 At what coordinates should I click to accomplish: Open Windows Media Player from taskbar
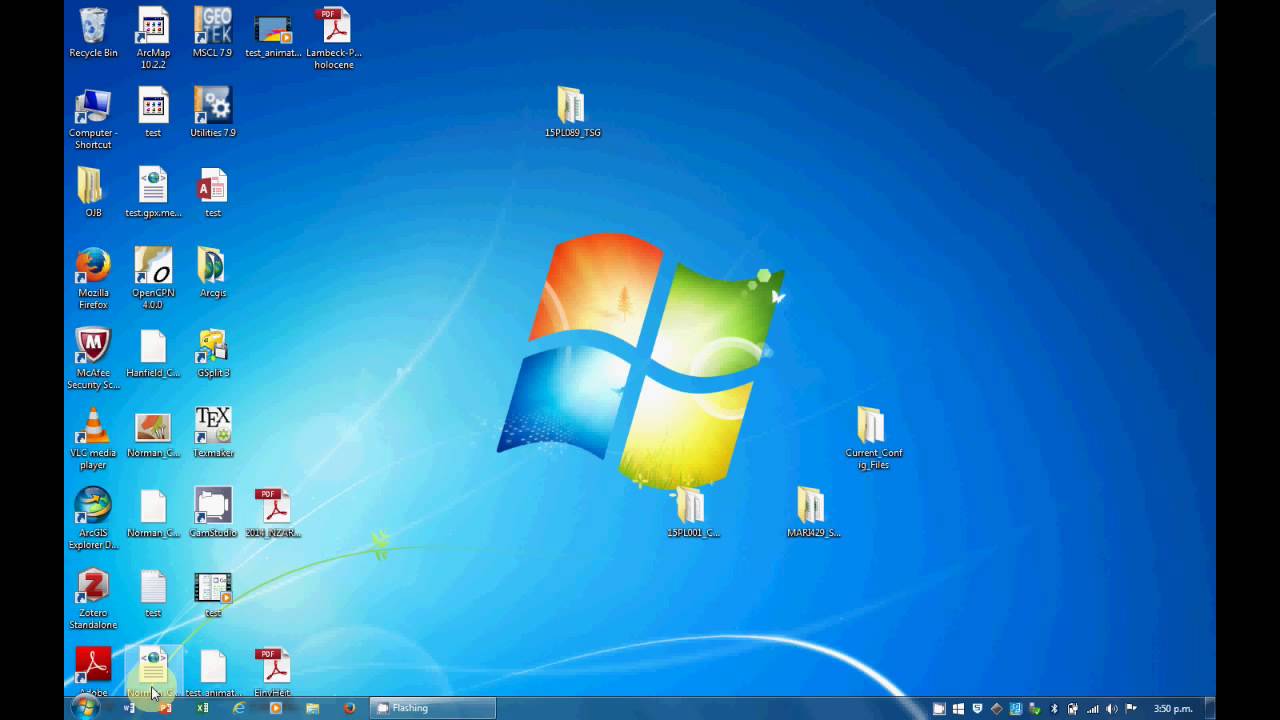[275, 708]
